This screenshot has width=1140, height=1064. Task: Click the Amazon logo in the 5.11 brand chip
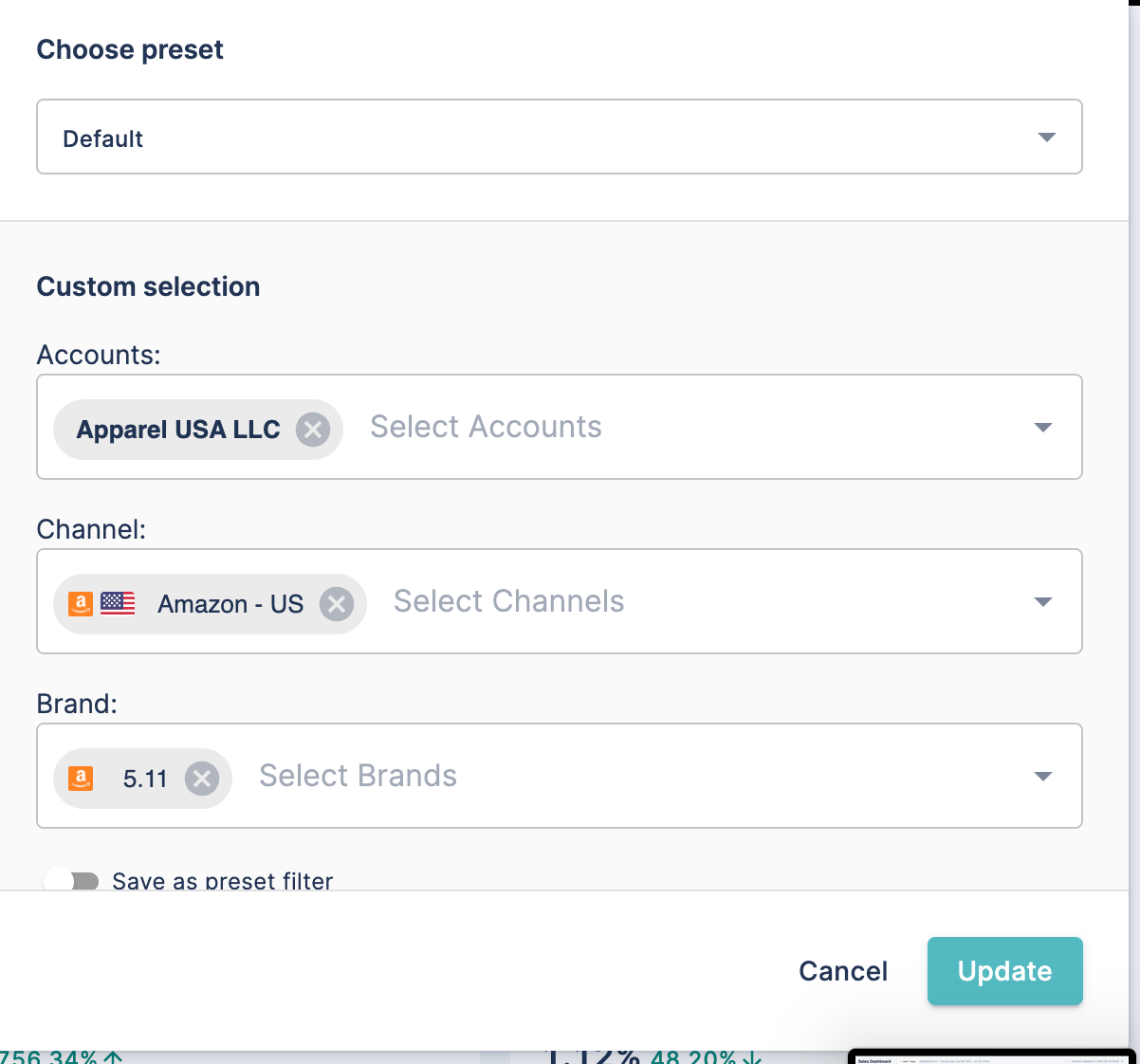pyautogui.click(x=82, y=779)
